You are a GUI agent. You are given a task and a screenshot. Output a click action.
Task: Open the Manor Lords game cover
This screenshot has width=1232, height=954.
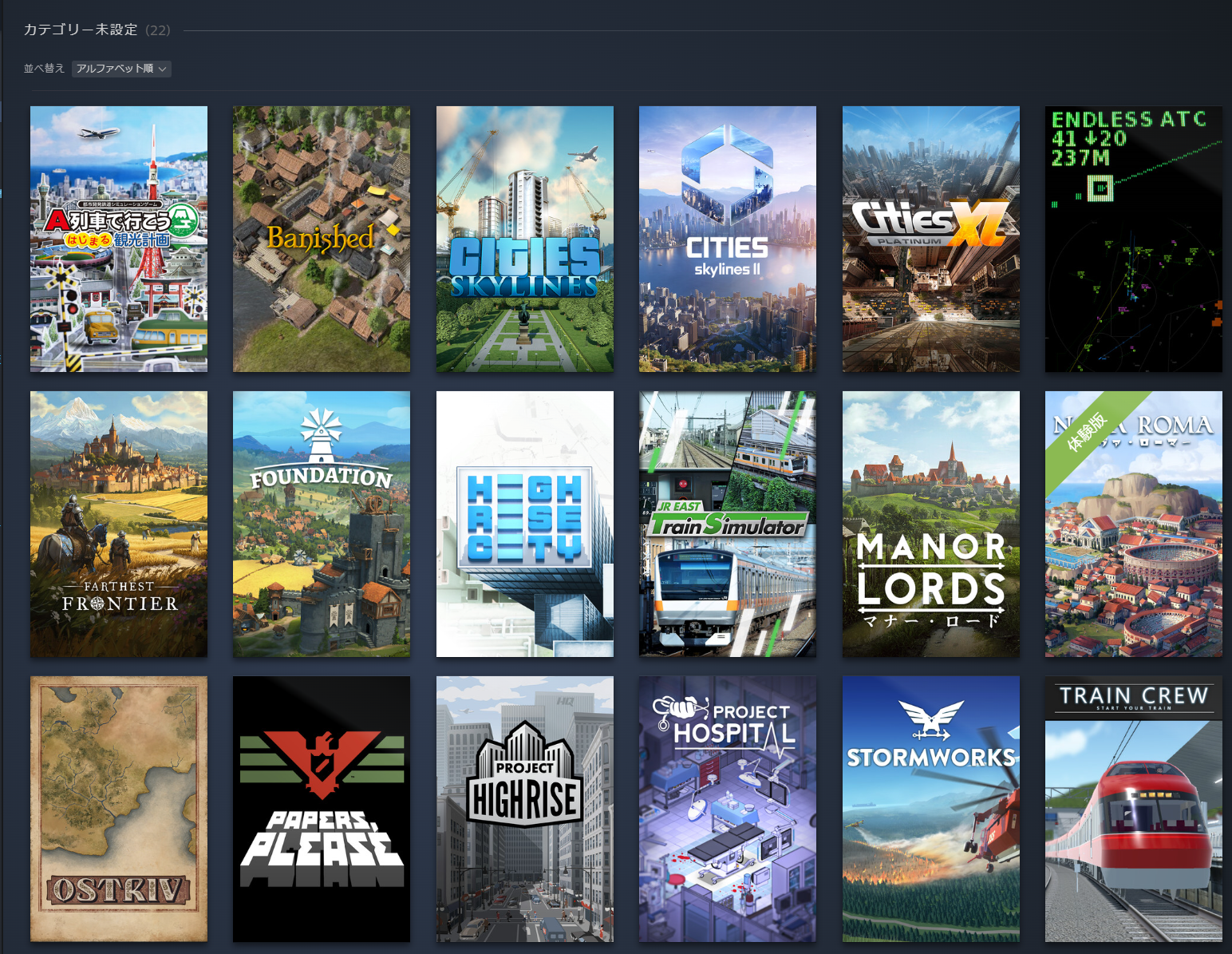(x=931, y=524)
